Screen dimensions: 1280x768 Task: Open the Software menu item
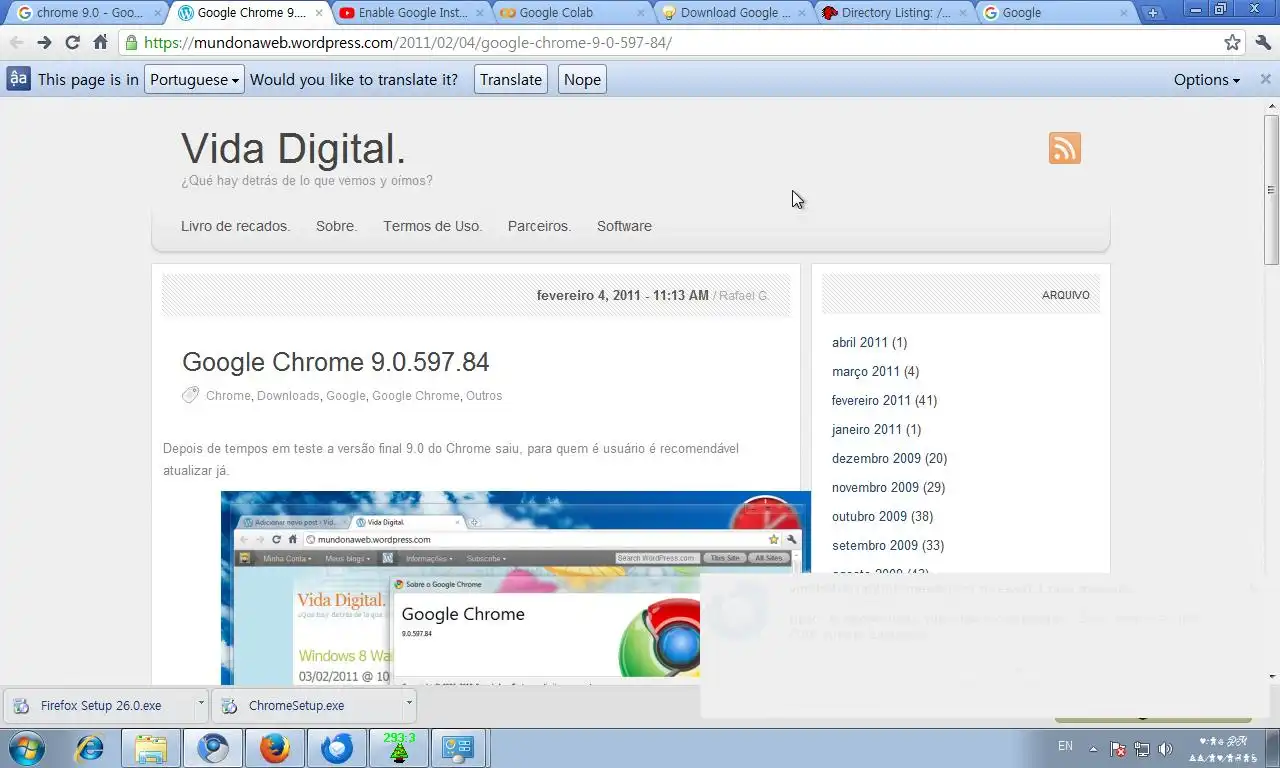[624, 226]
